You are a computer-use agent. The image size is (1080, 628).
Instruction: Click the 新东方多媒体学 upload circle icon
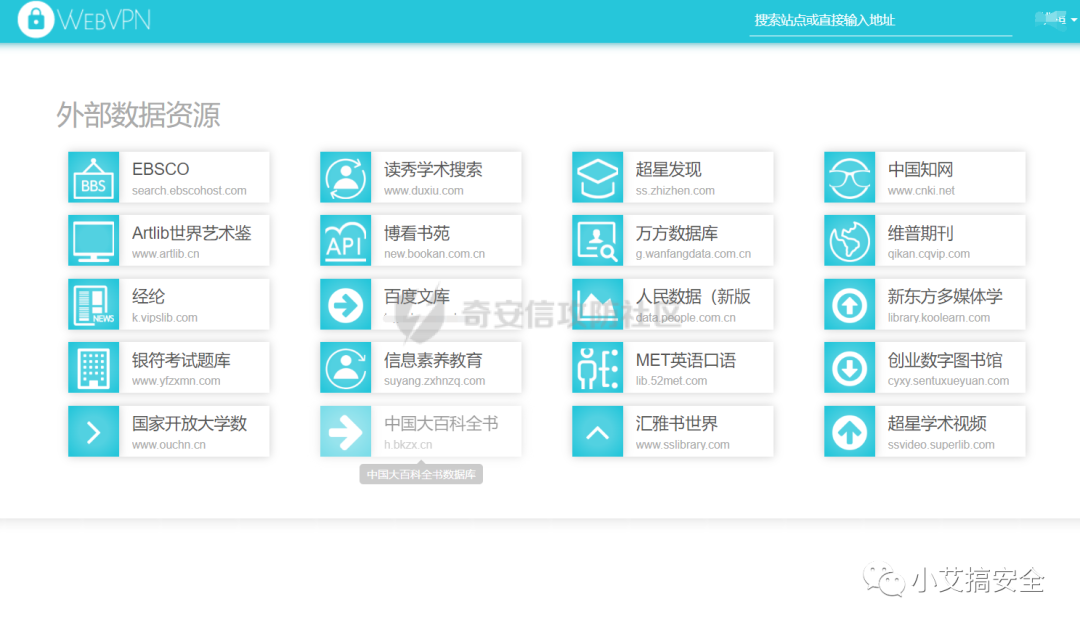tap(850, 304)
